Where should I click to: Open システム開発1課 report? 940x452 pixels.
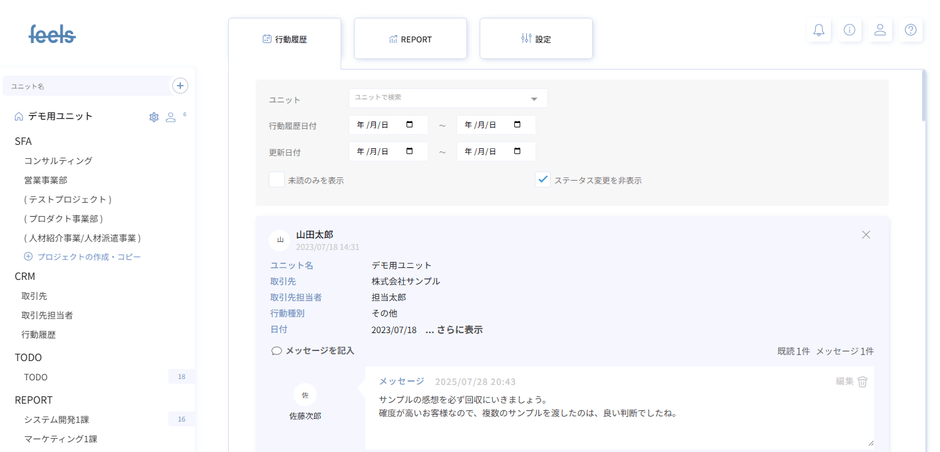point(56,420)
